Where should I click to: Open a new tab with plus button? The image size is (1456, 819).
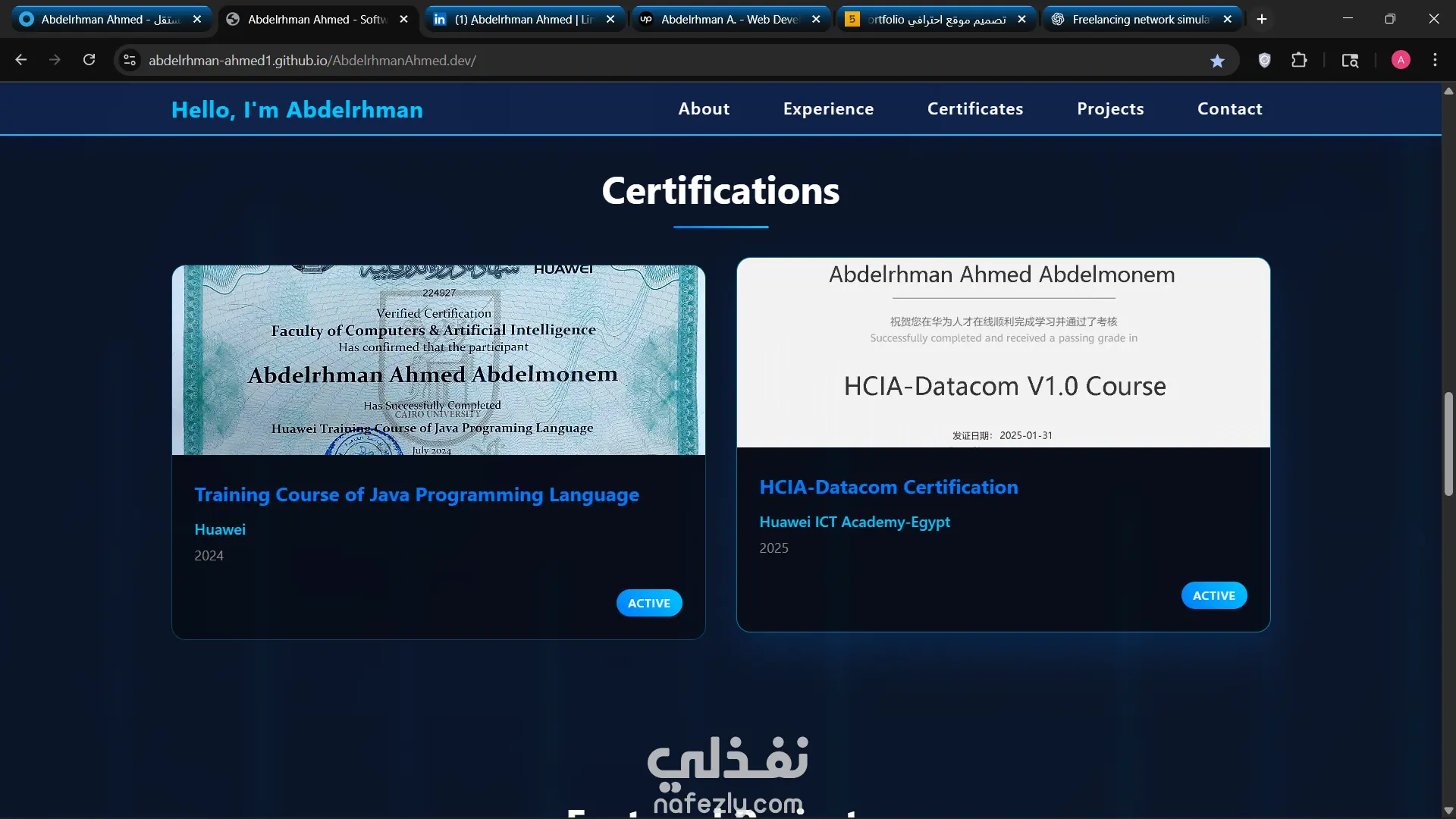[x=1262, y=19]
